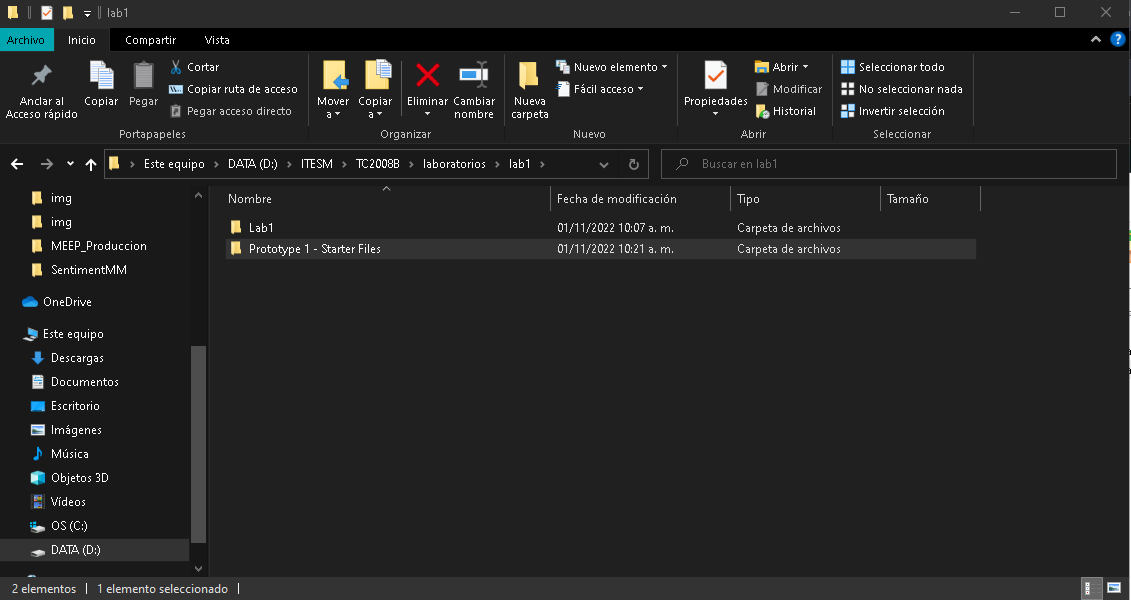
Task: Click the Anclar al Acceso rápido pin icon
Action: coord(41,76)
